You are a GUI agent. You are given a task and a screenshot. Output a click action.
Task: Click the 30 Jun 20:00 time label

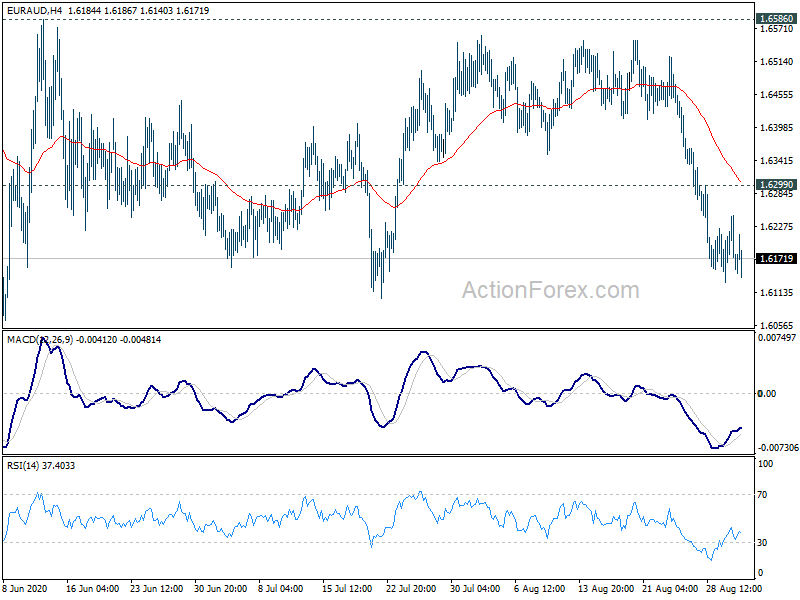pyautogui.click(x=220, y=589)
